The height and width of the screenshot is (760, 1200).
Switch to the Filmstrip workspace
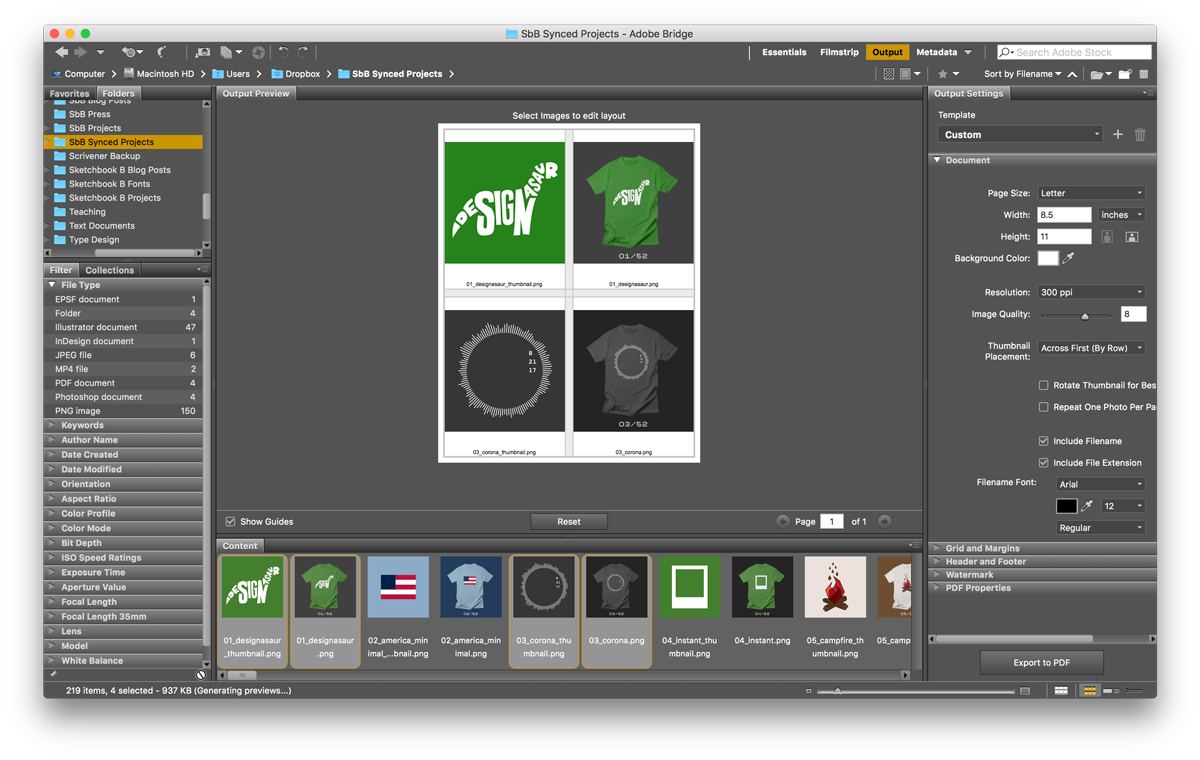839,52
